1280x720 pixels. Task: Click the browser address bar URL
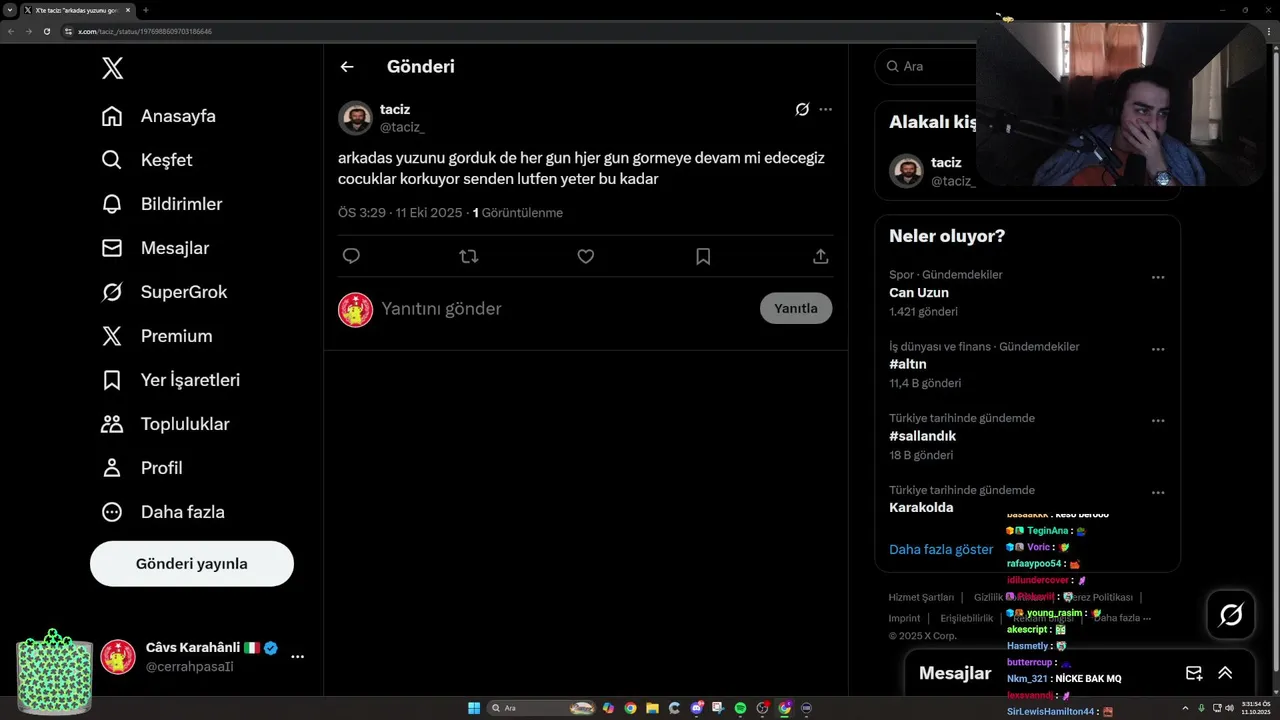145,31
